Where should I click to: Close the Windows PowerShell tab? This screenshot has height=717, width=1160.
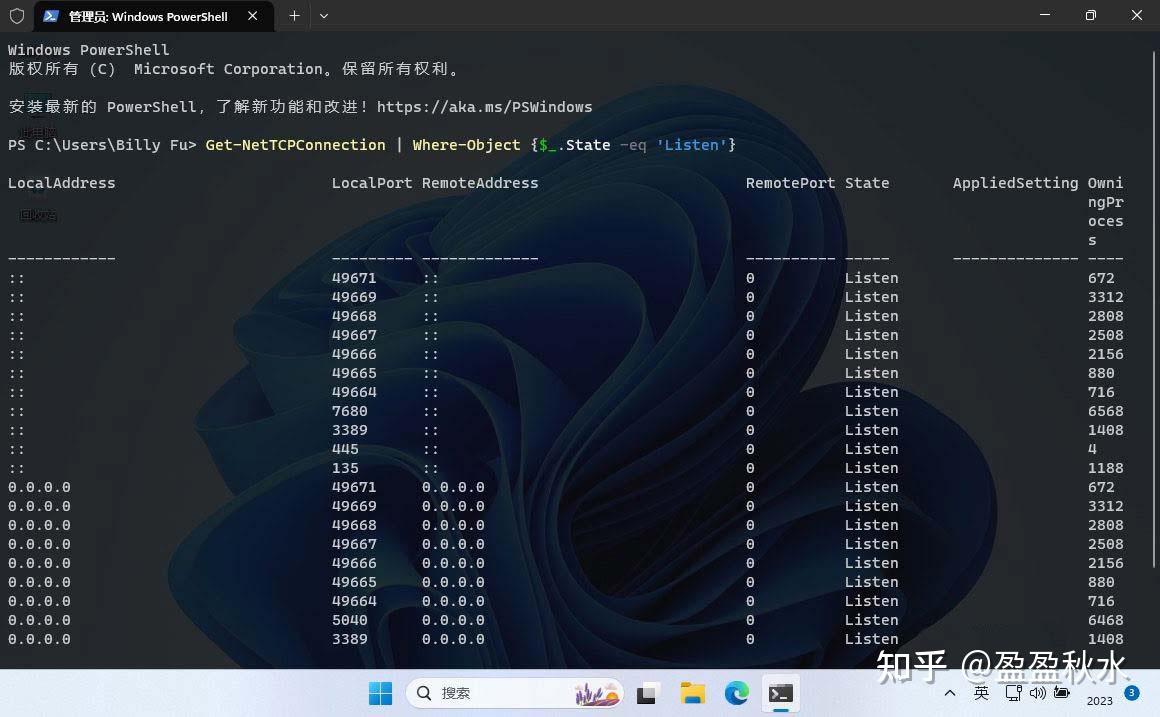pyautogui.click(x=253, y=16)
